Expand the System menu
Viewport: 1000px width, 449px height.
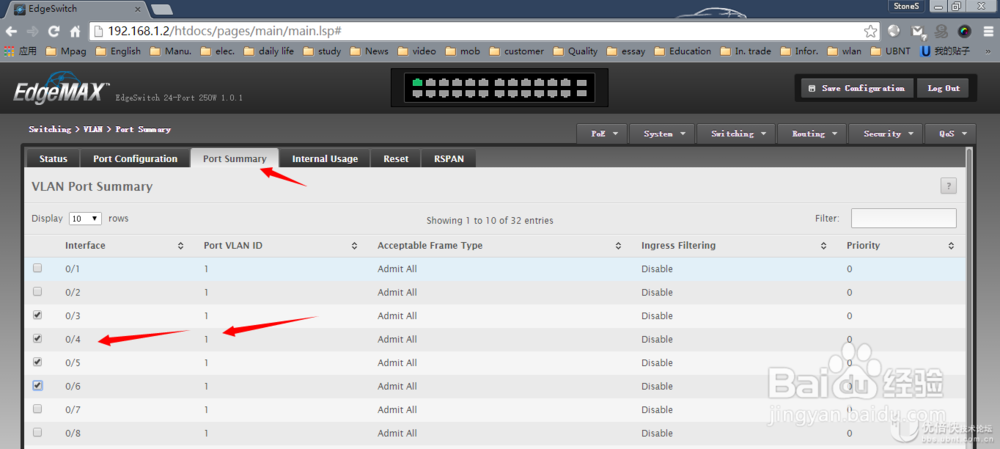point(662,134)
